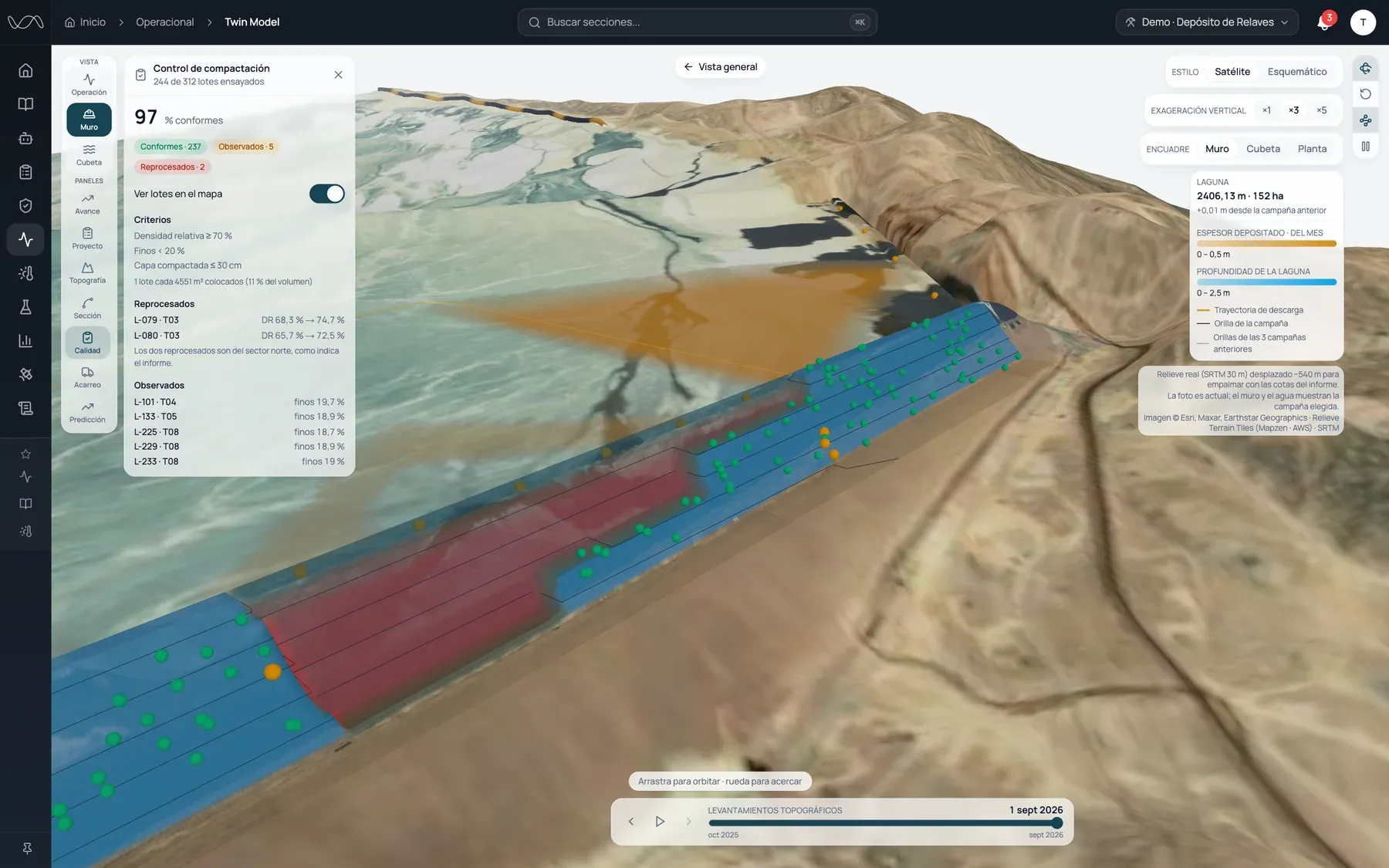
Task: Set vertical exaggeration to ×5
Action: [x=1322, y=110]
